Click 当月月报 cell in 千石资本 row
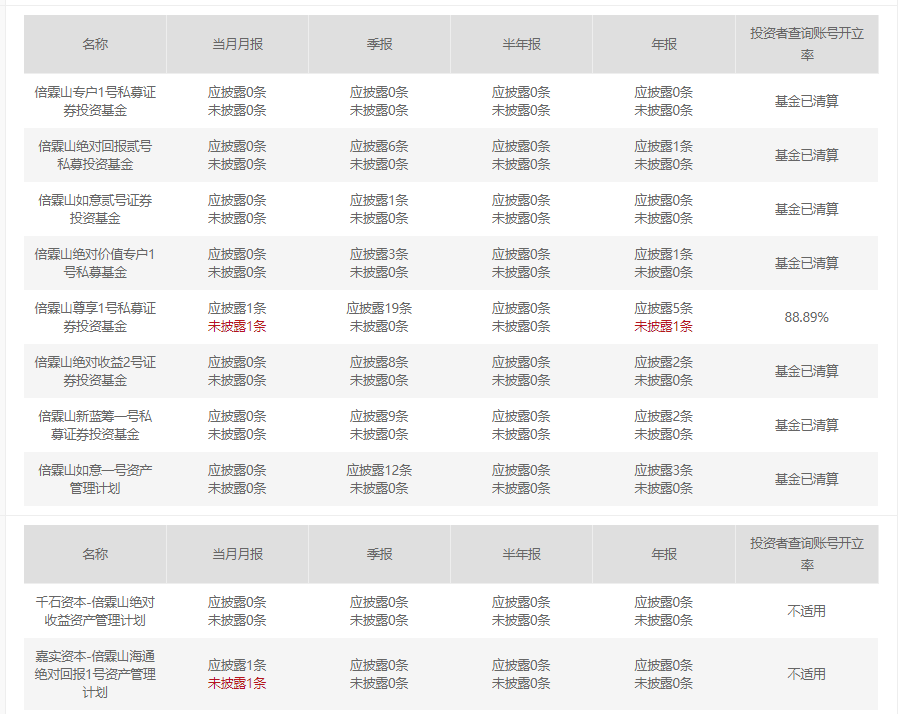Screen dimensions: 905x714 [x=237, y=611]
